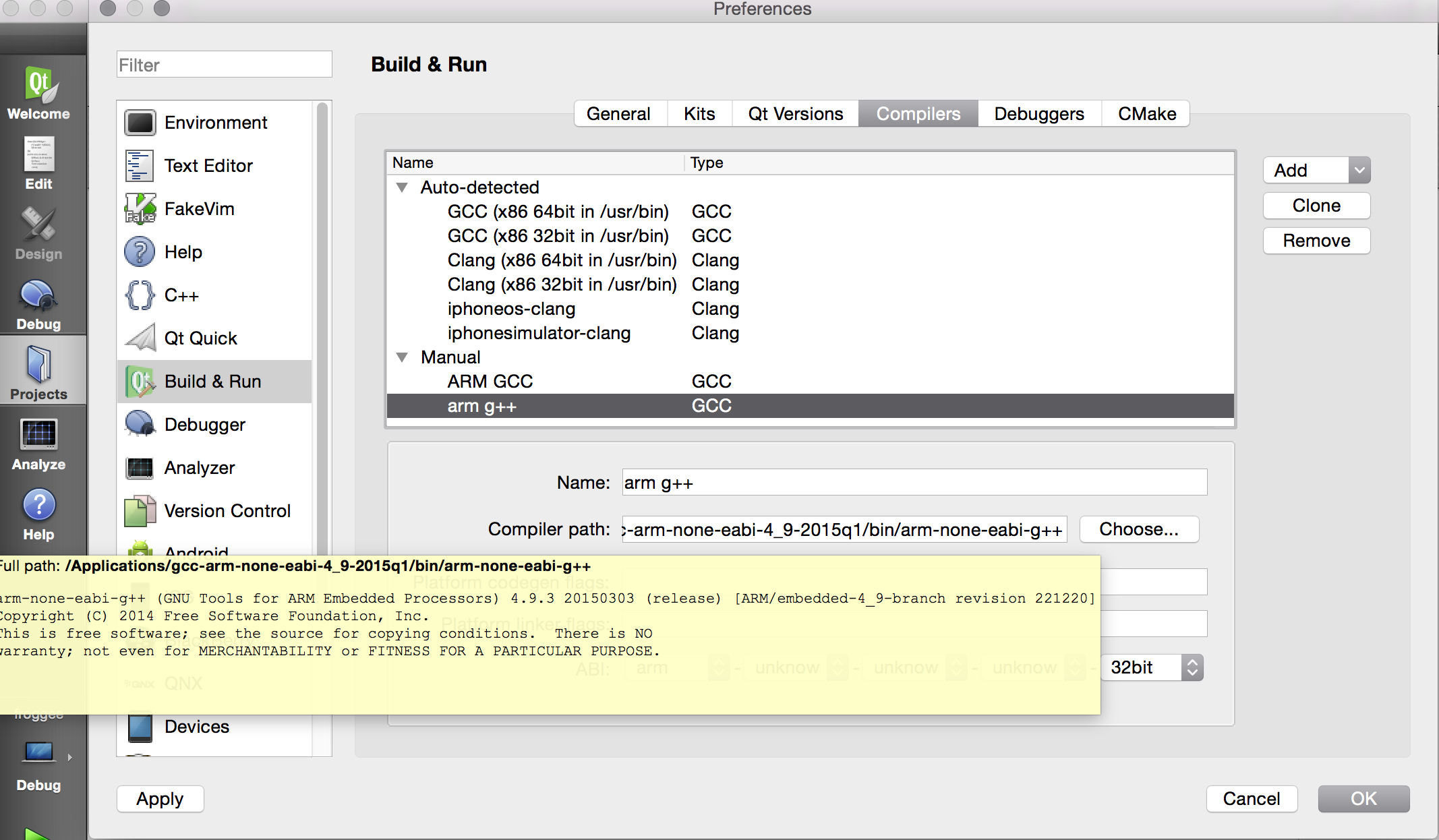This screenshot has height=840, width=1439.
Task: Select the FakeVim settings category
Action: [x=214, y=209]
